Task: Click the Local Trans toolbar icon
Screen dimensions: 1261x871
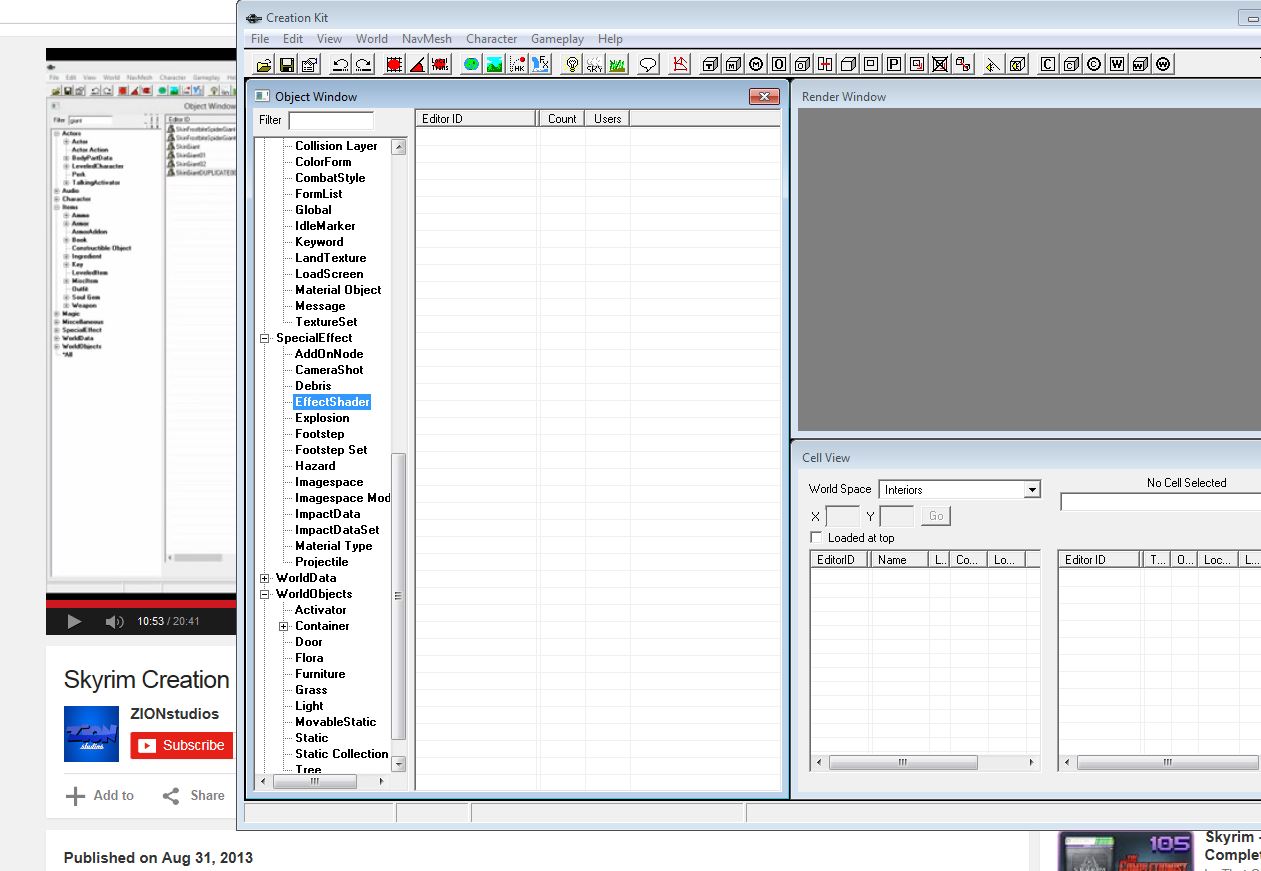Action: click(x=440, y=65)
